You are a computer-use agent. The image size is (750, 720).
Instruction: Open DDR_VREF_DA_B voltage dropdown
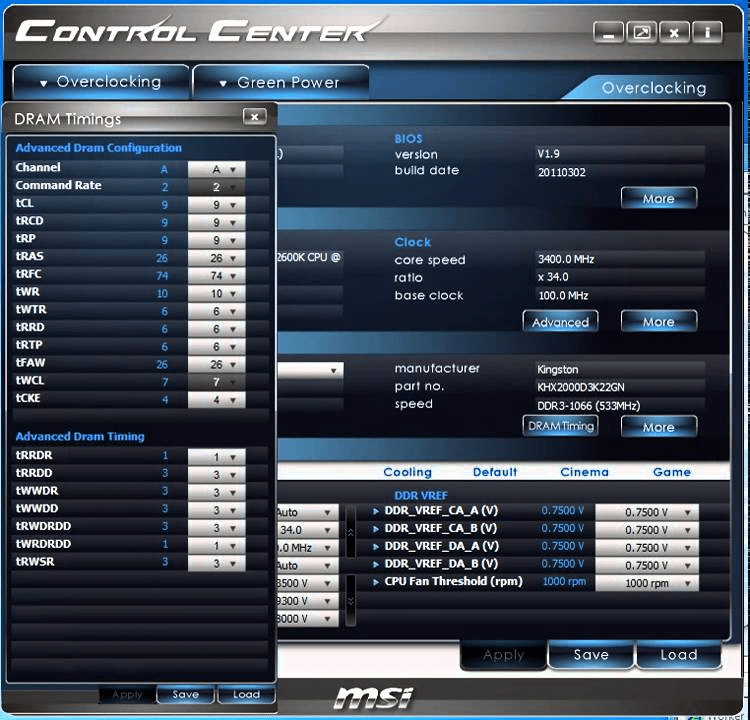647,565
